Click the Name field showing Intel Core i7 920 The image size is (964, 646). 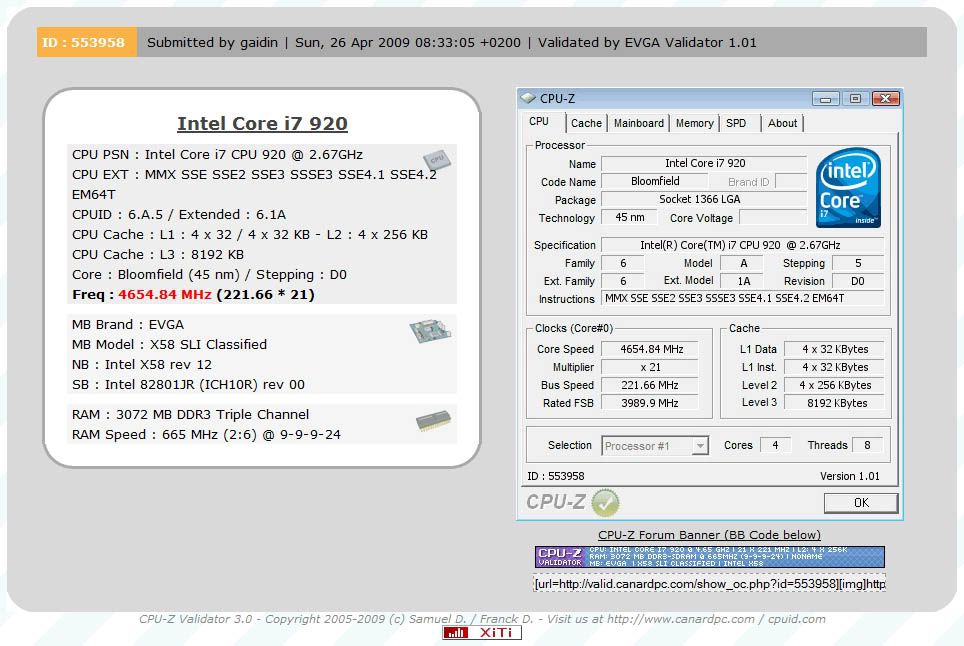coord(705,163)
